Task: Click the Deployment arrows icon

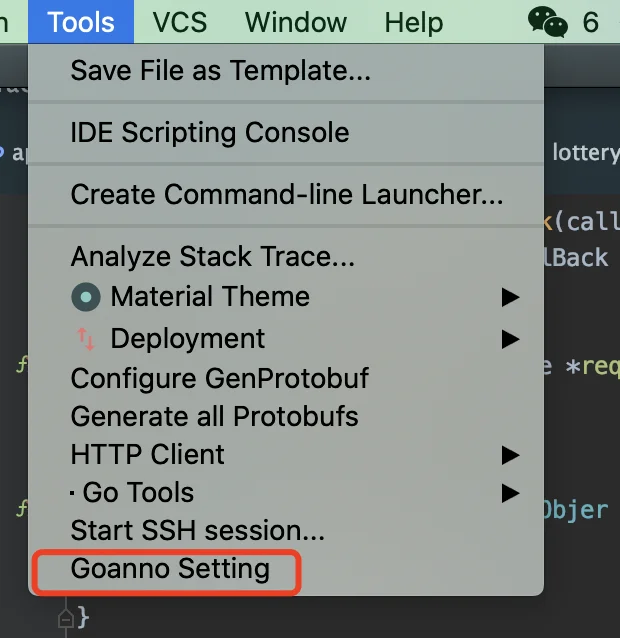Action: 86,339
